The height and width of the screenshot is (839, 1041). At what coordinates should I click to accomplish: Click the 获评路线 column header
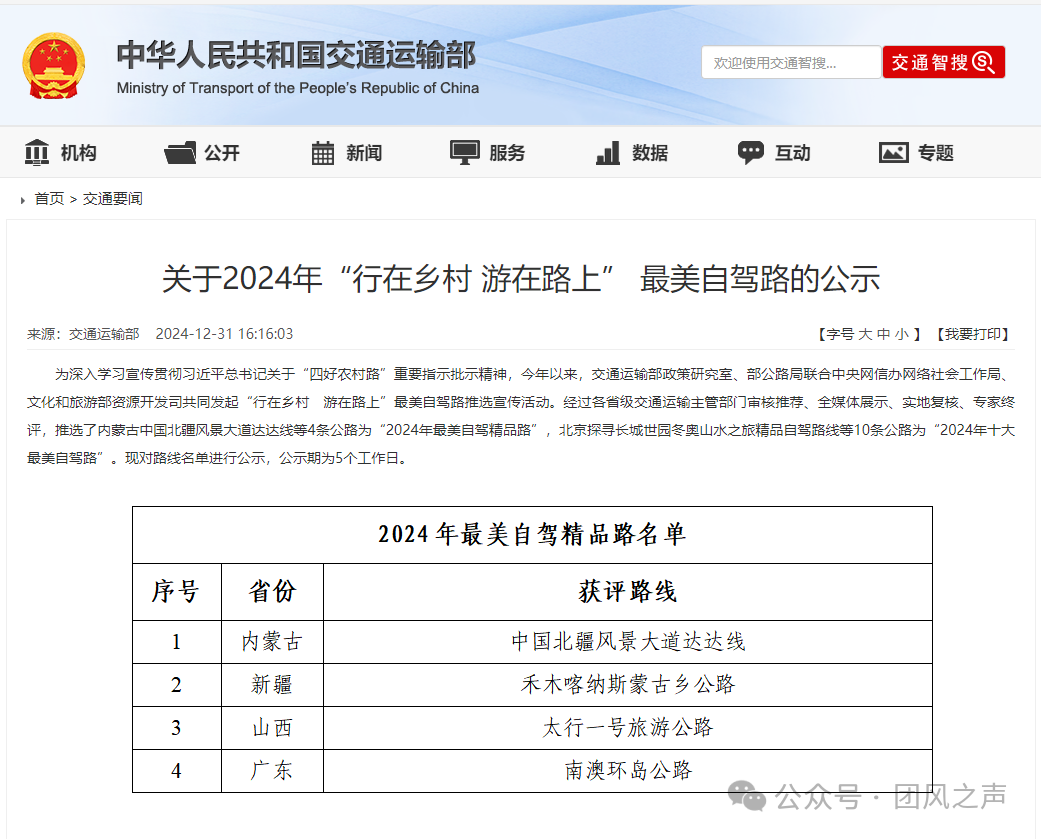pyautogui.click(x=627, y=591)
